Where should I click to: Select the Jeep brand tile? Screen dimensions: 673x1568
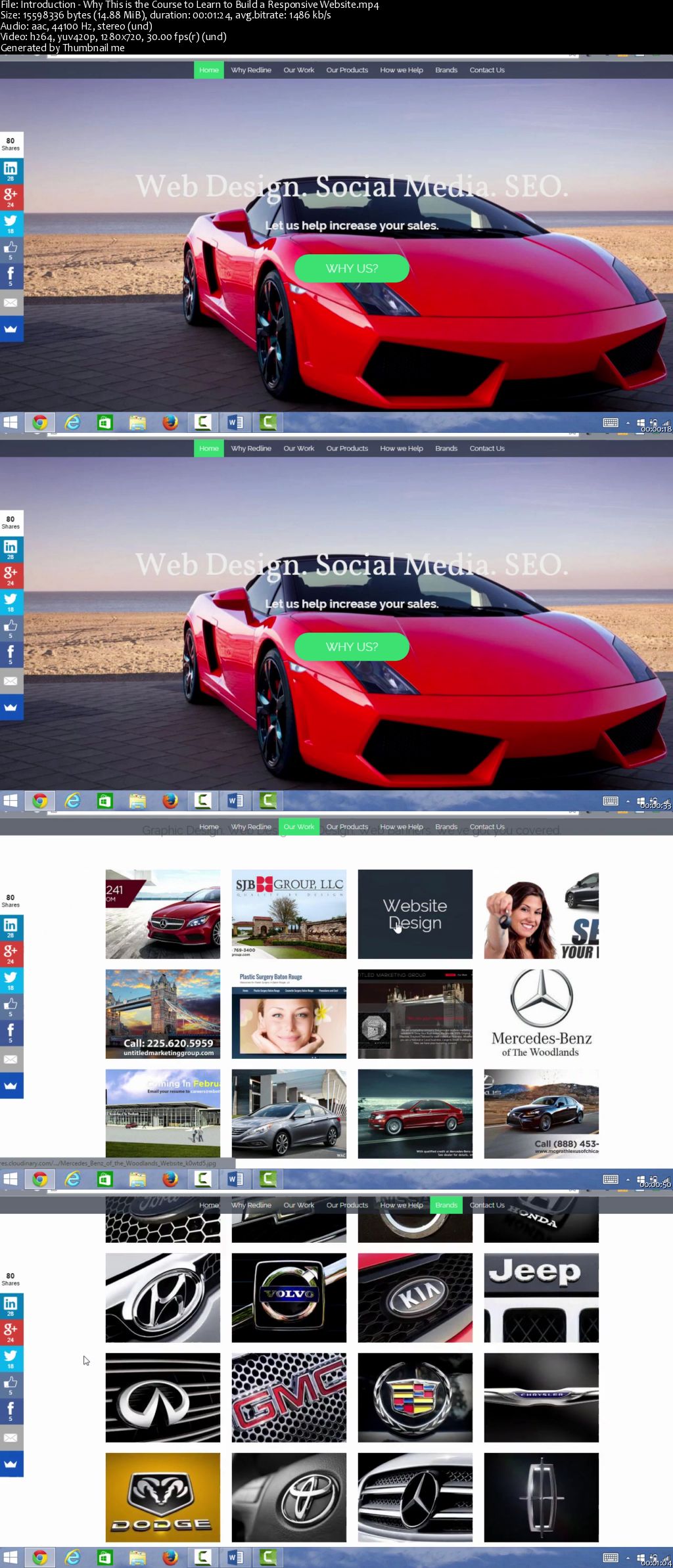542,1298
